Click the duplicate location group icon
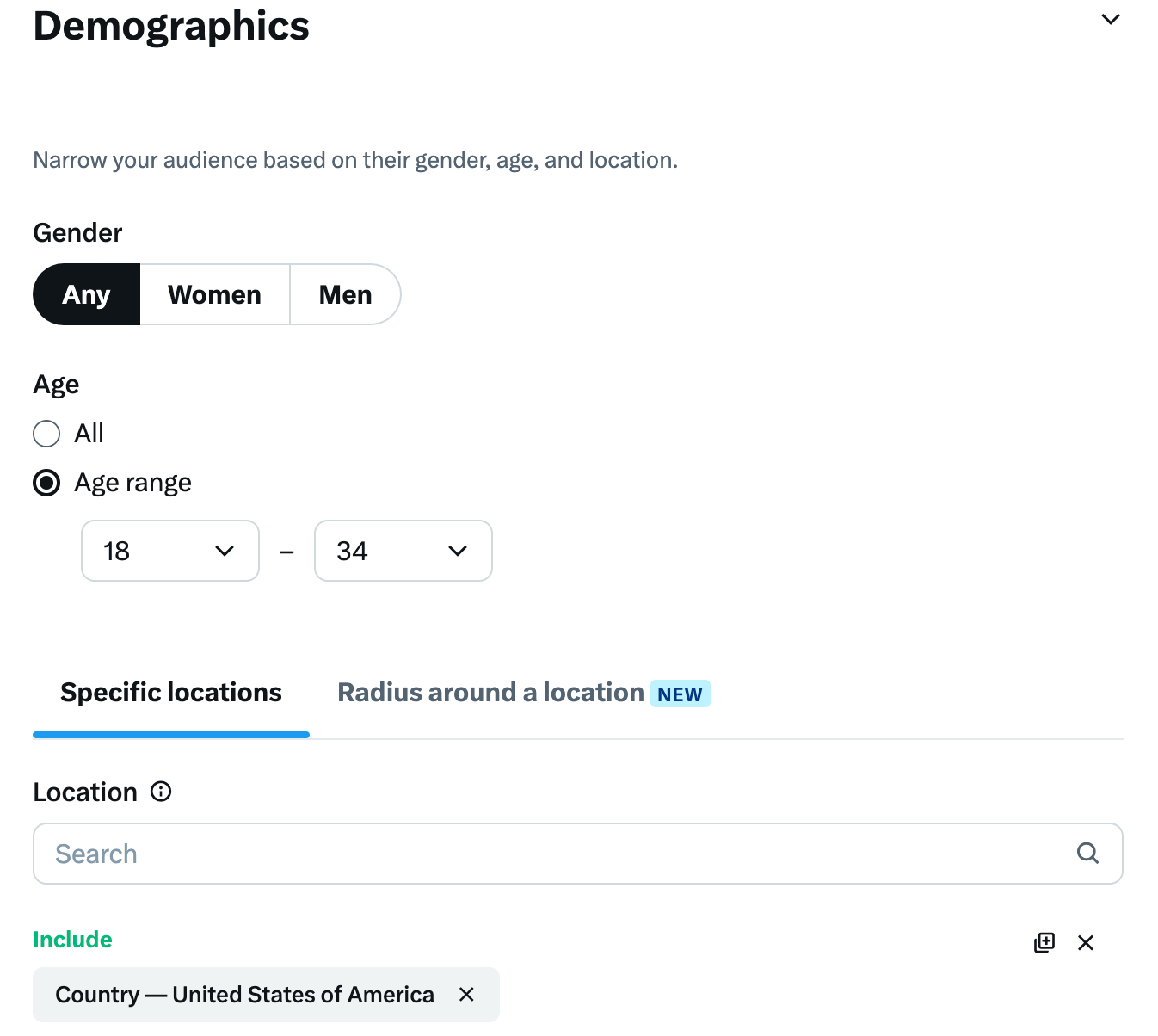1158x1036 pixels. (1044, 942)
